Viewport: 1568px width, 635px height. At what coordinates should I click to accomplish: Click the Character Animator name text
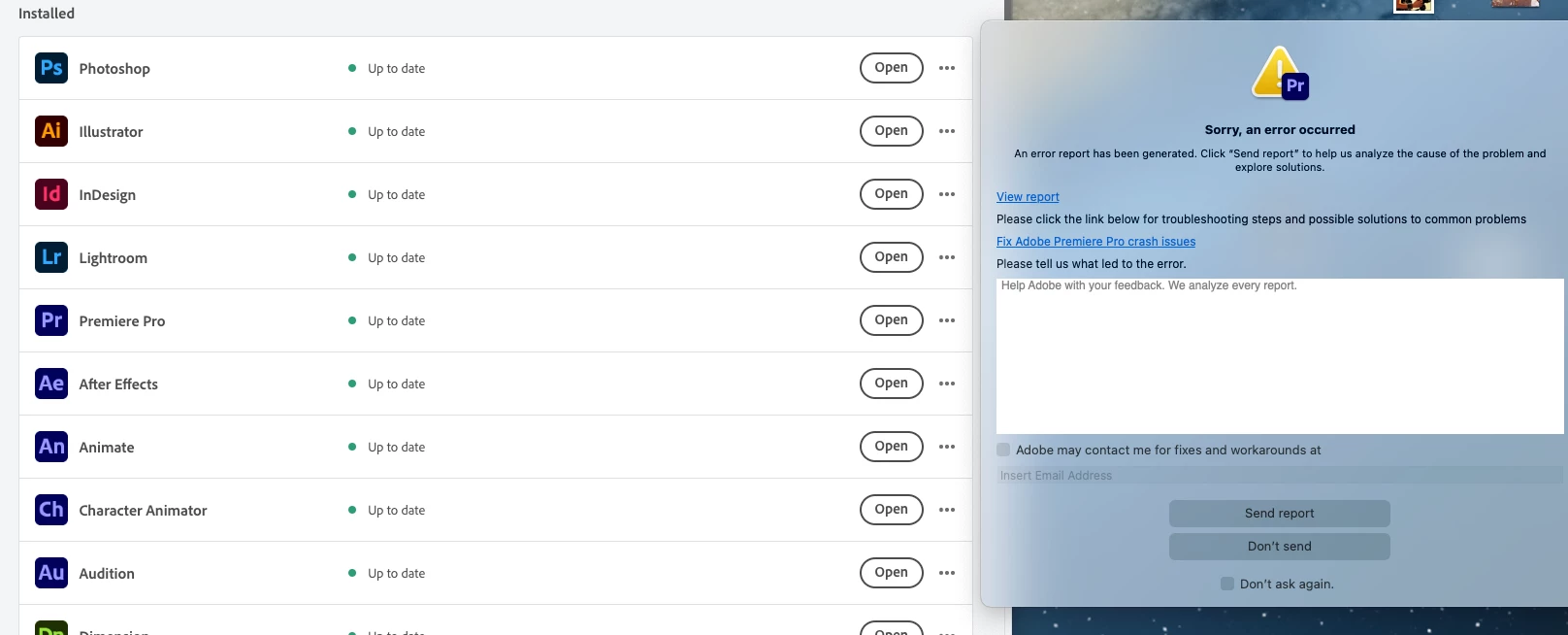pyautogui.click(x=143, y=511)
